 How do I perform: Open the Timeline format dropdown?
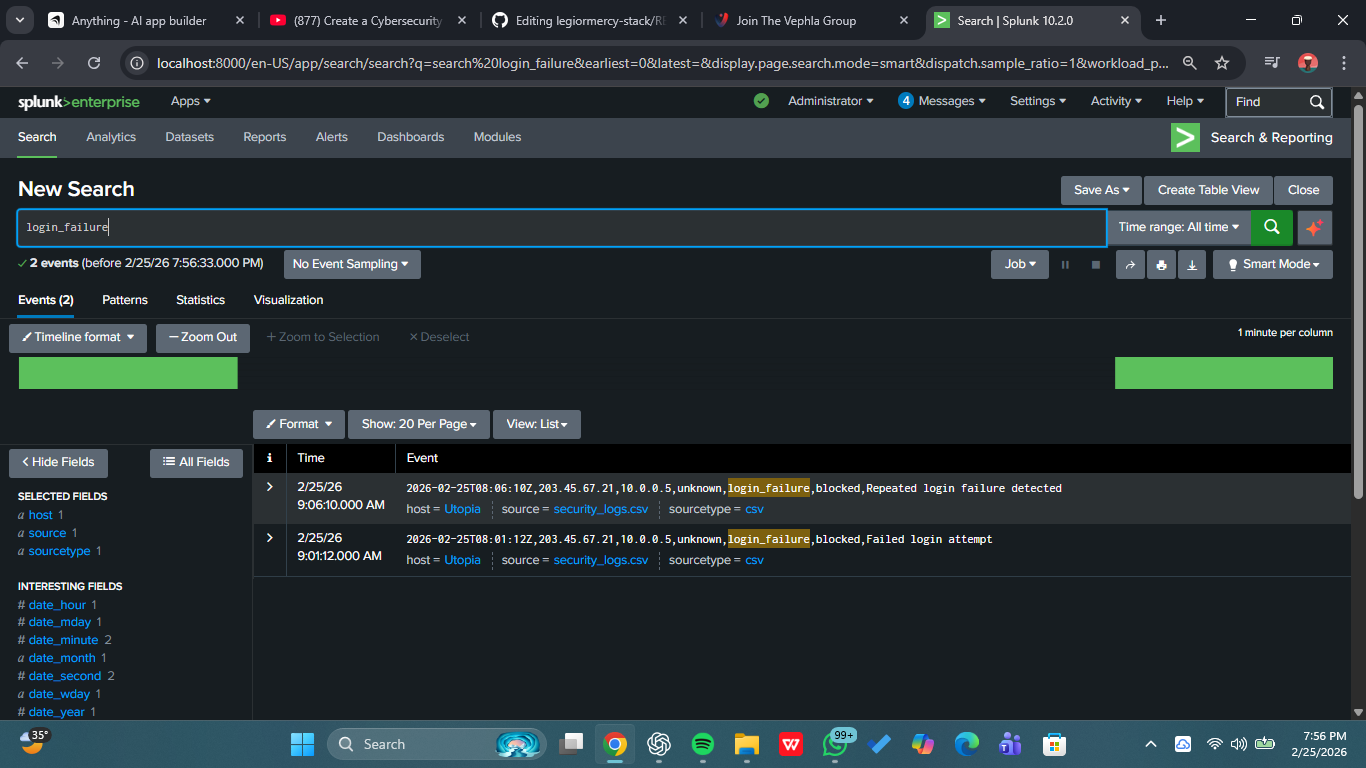(78, 338)
